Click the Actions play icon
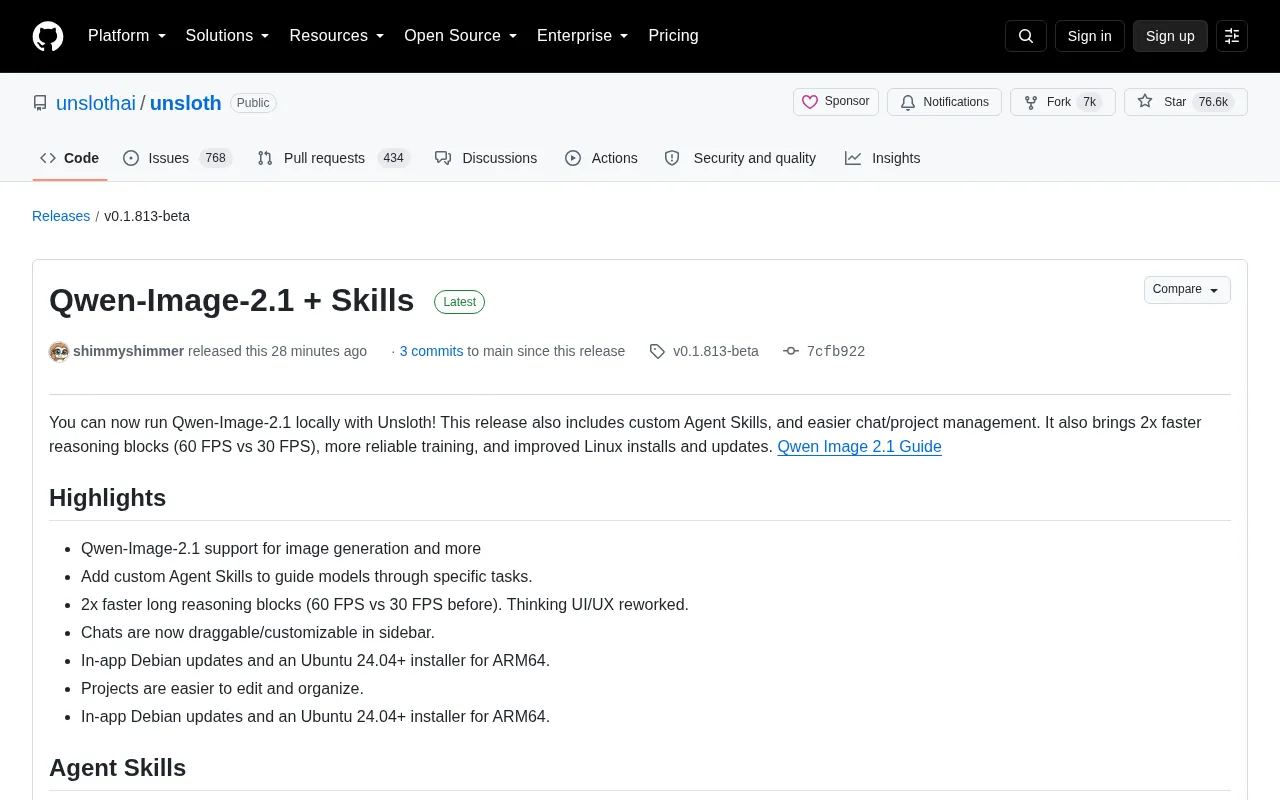 click(573, 158)
